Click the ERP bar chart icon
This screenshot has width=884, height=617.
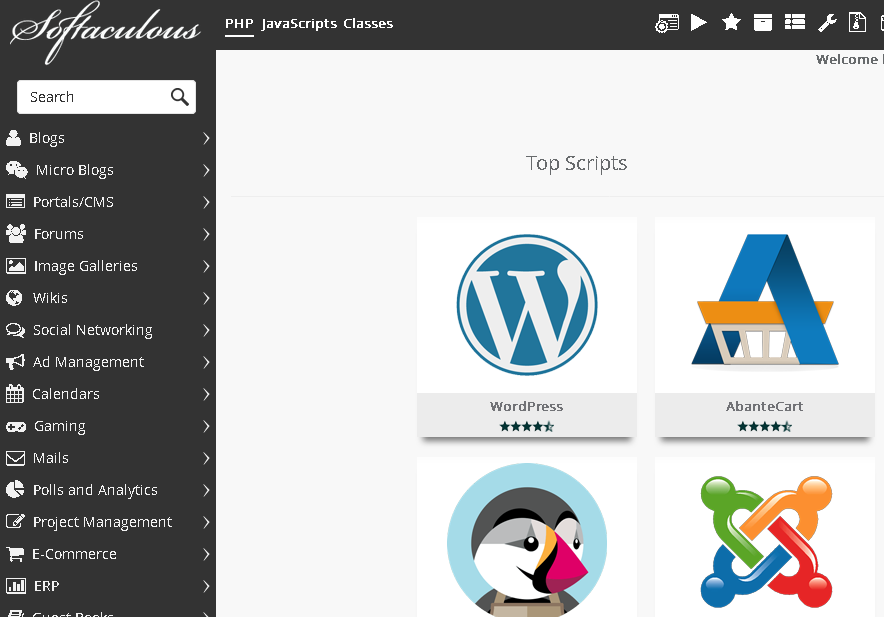pos(16,586)
